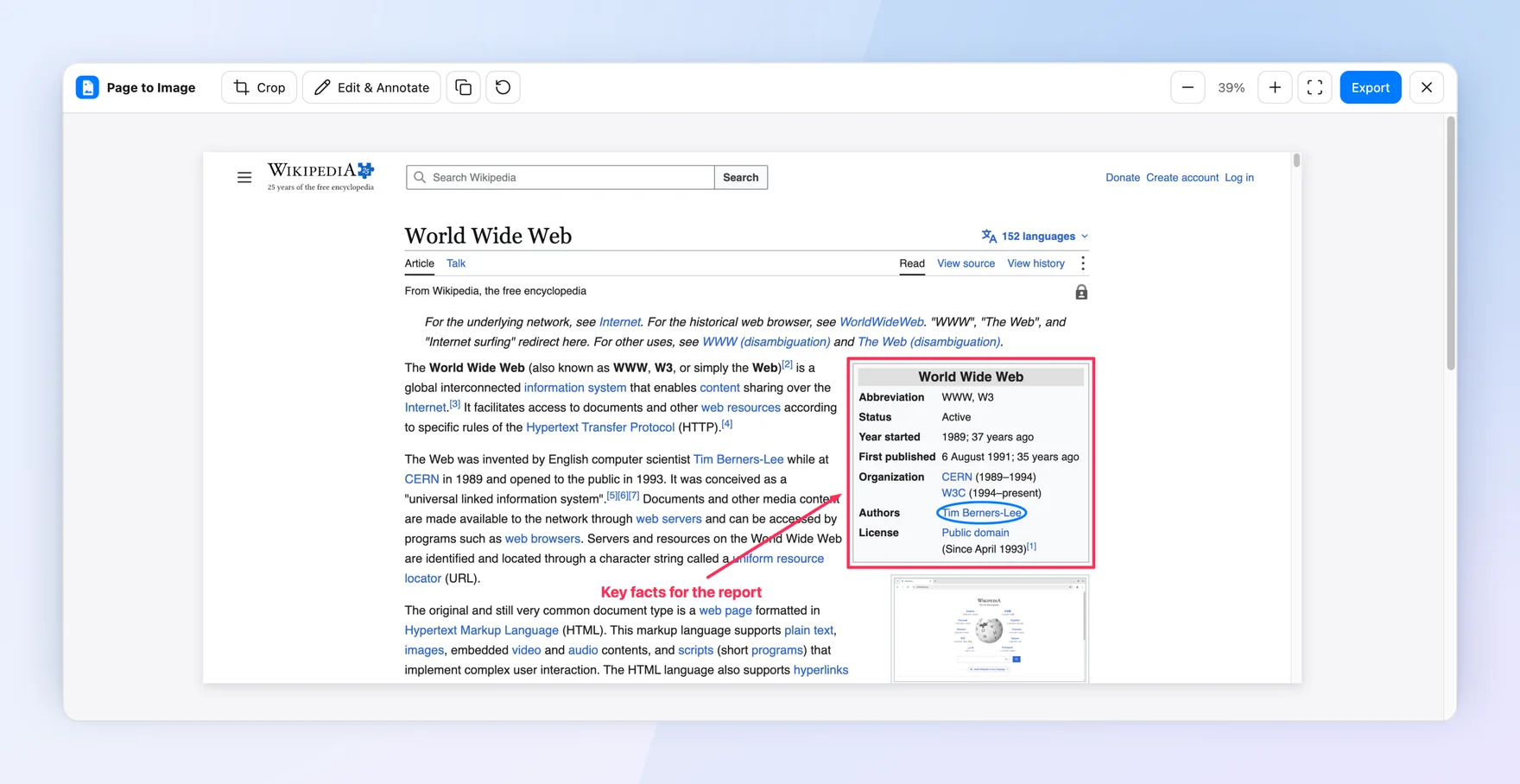The width and height of the screenshot is (1520, 784).
Task: Click the Log in link
Action: coord(1239,177)
